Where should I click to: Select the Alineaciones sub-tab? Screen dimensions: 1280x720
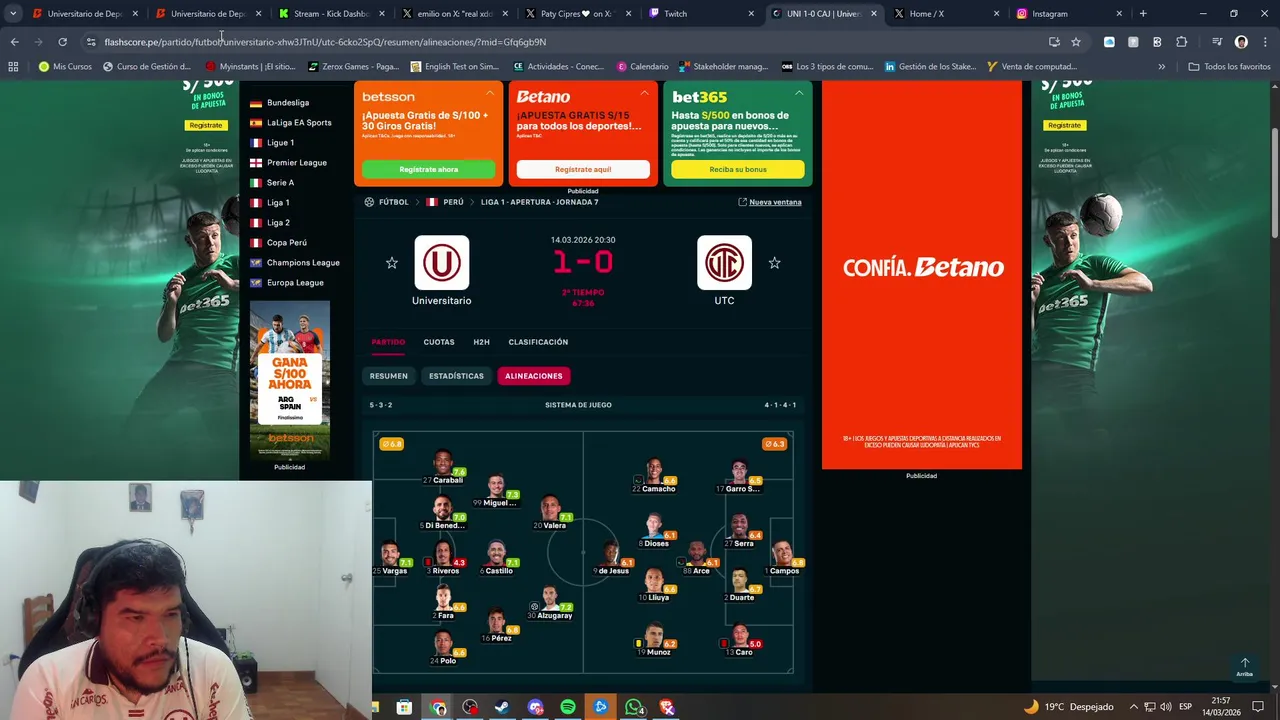[534, 376]
